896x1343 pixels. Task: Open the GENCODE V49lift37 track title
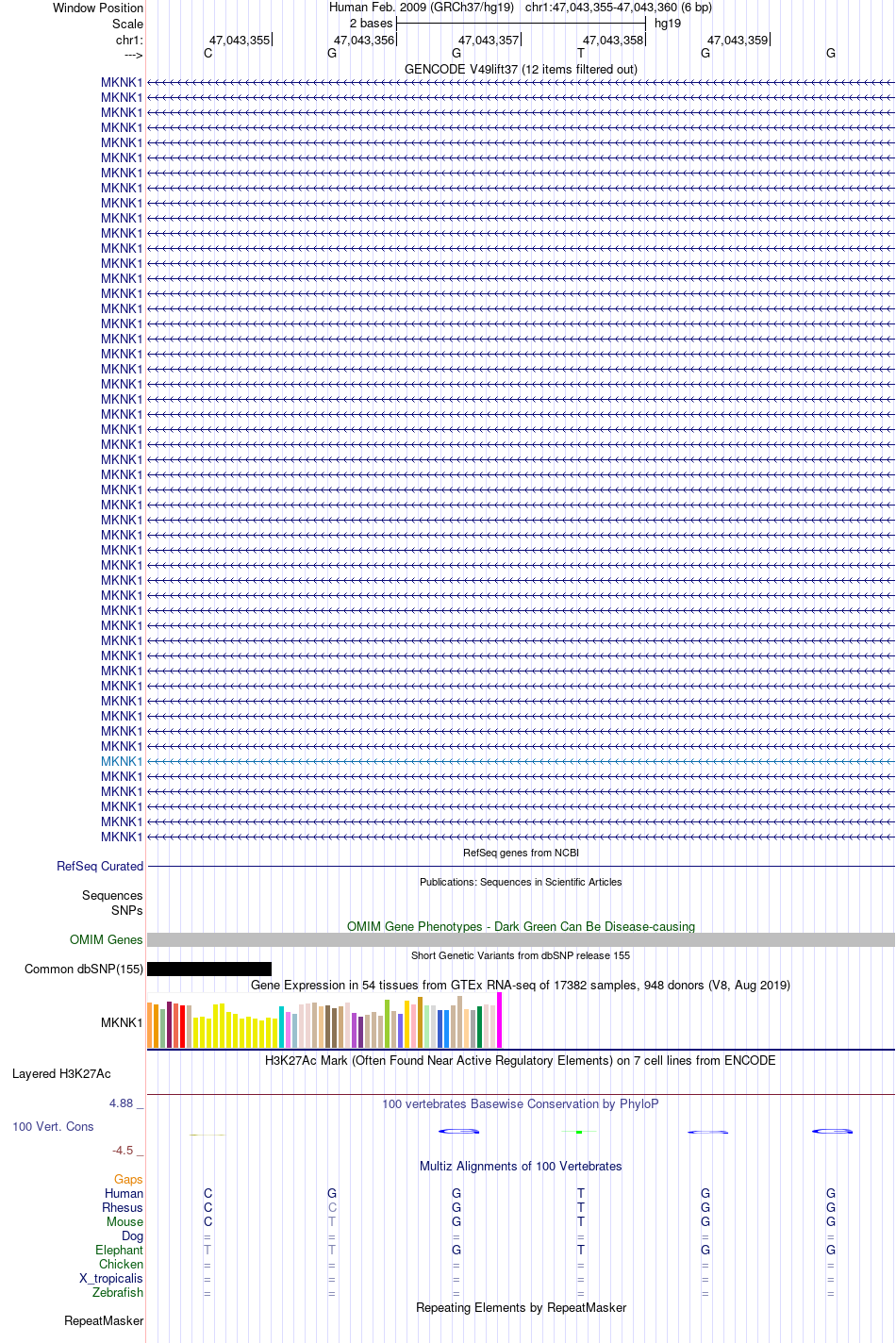pos(521,69)
